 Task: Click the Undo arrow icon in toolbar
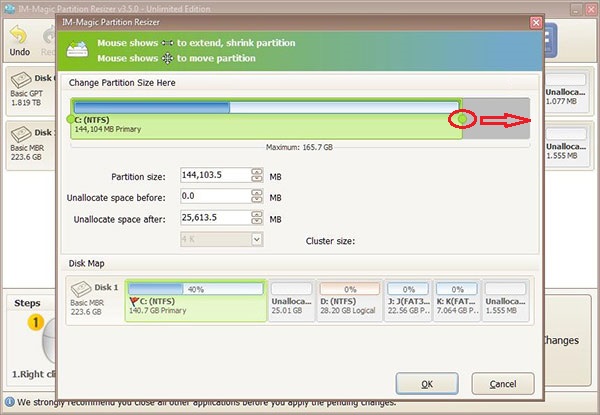pyautogui.click(x=18, y=35)
